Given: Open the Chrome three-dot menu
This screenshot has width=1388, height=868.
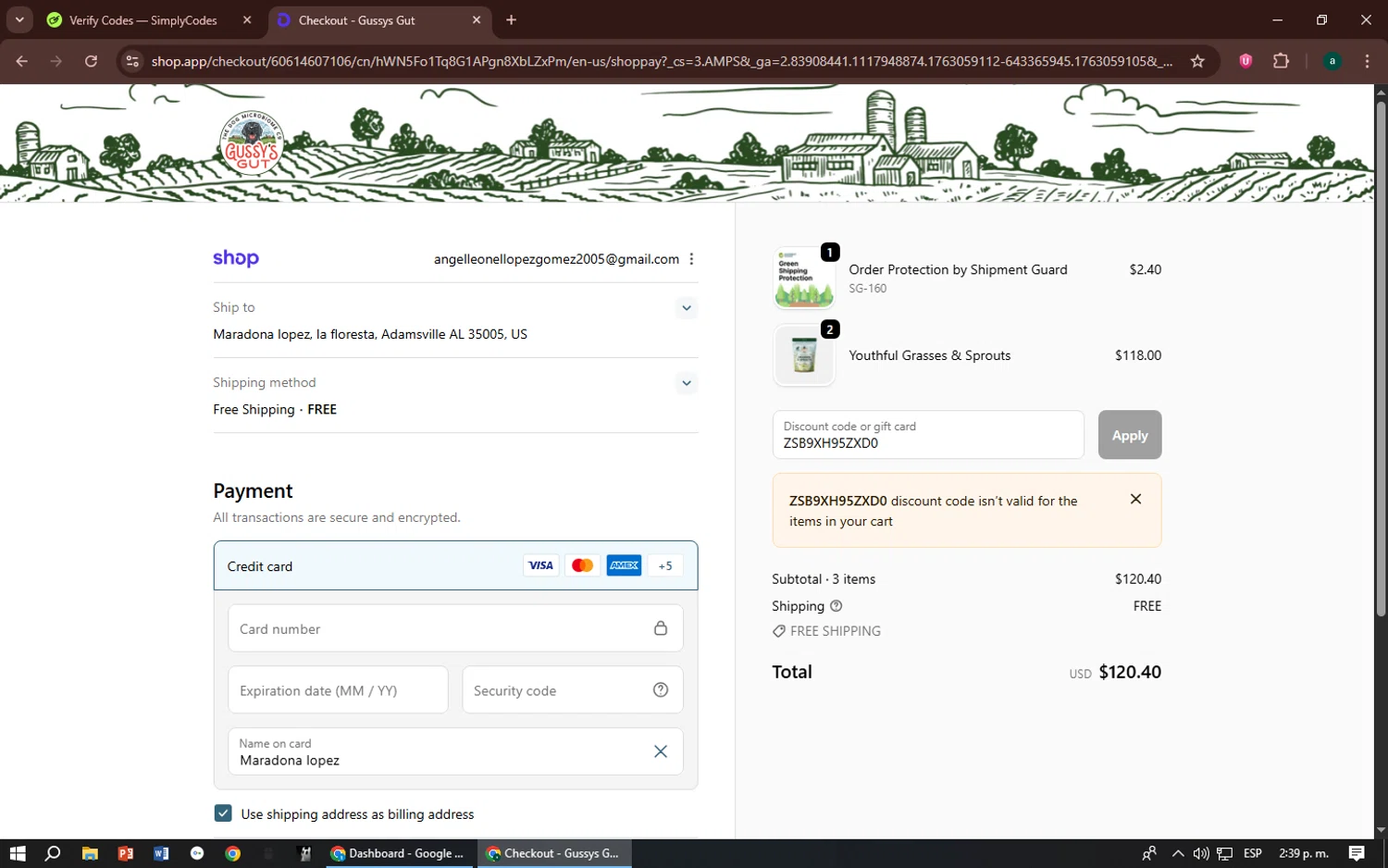Looking at the screenshot, I should click(x=1367, y=61).
